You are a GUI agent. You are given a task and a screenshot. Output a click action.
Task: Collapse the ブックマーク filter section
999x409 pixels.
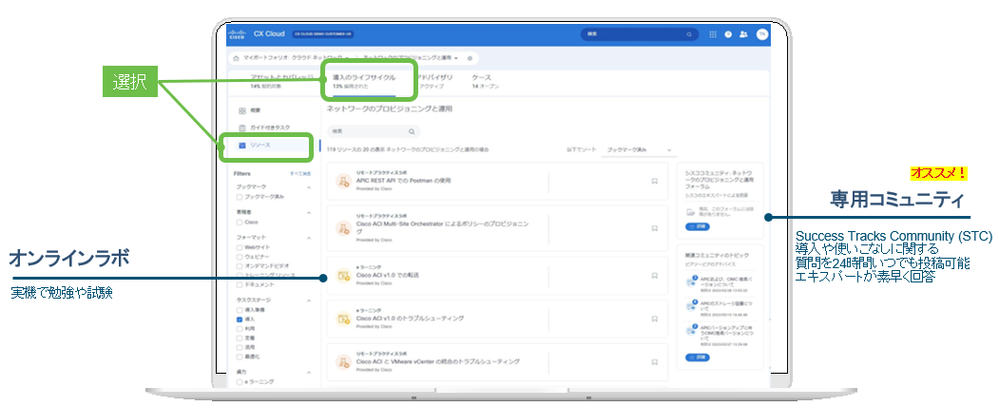[x=309, y=188]
